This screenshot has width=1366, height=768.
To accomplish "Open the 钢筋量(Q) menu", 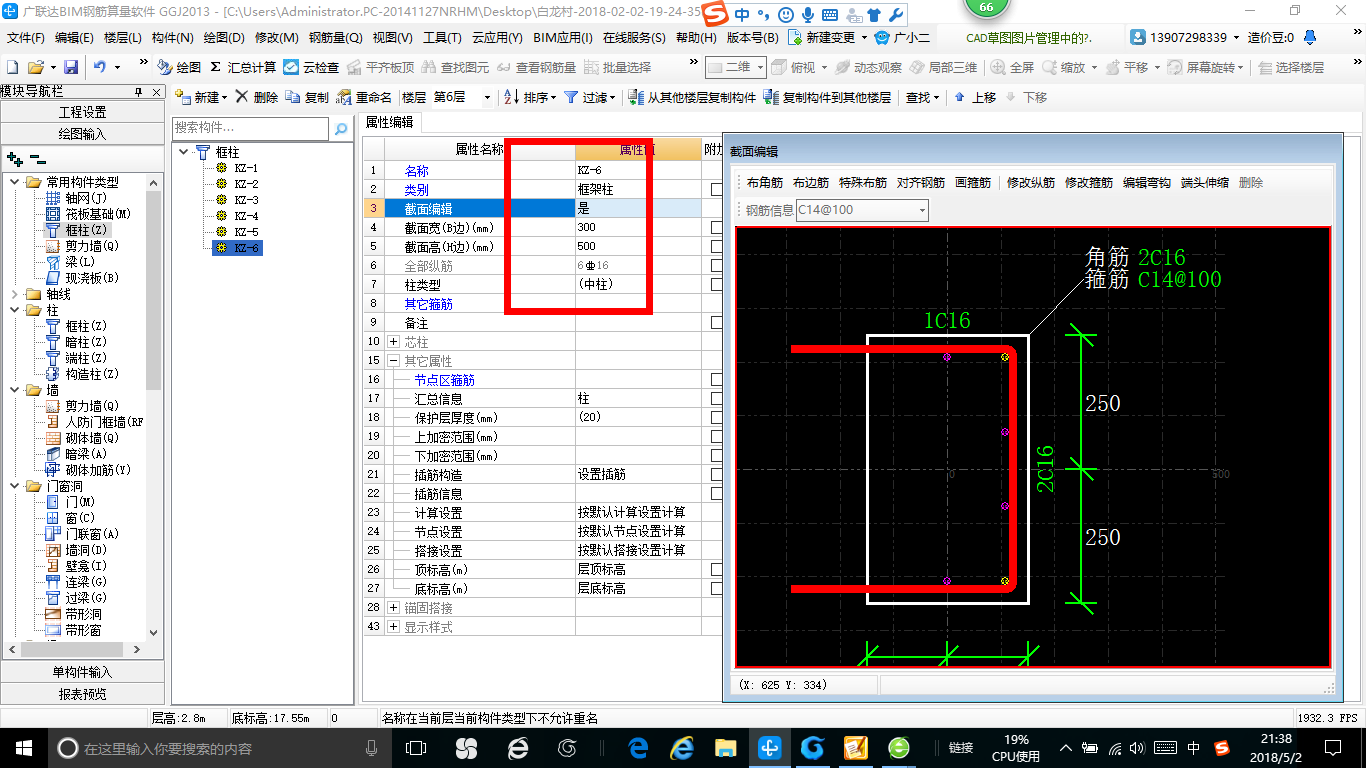I will pos(335,37).
